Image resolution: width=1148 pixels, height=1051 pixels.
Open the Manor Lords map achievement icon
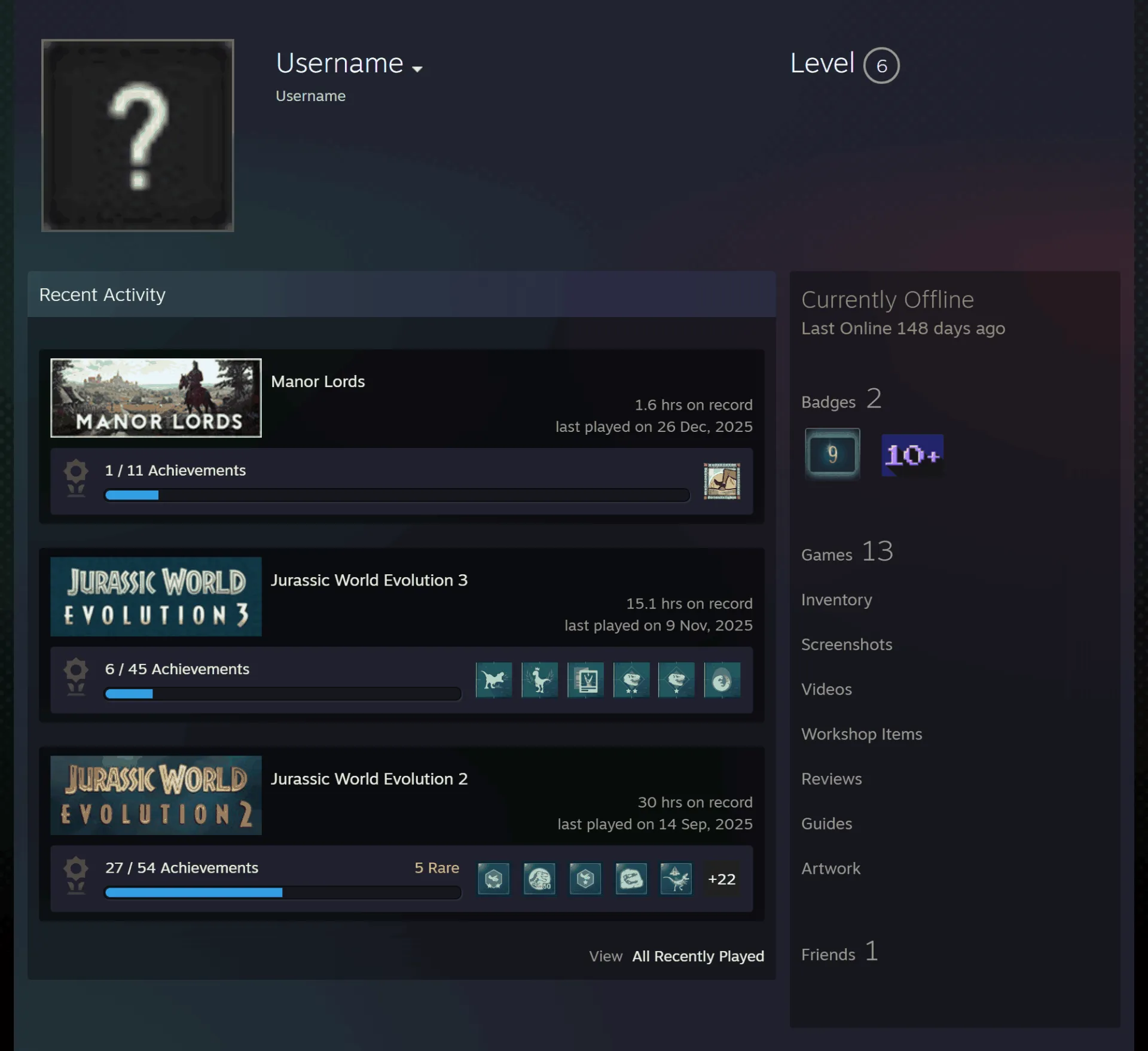click(x=722, y=481)
